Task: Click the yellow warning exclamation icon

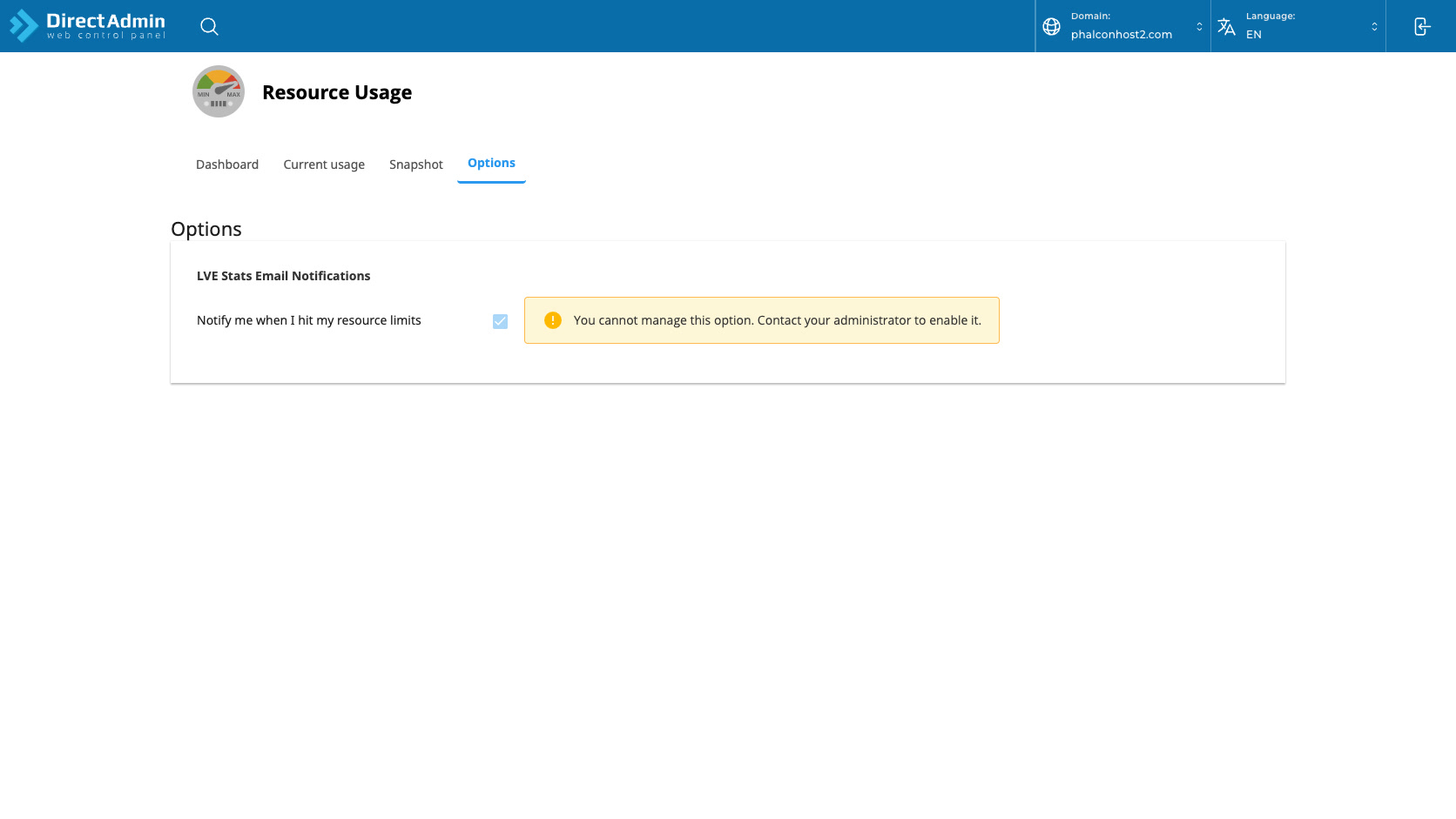Action: tap(552, 320)
